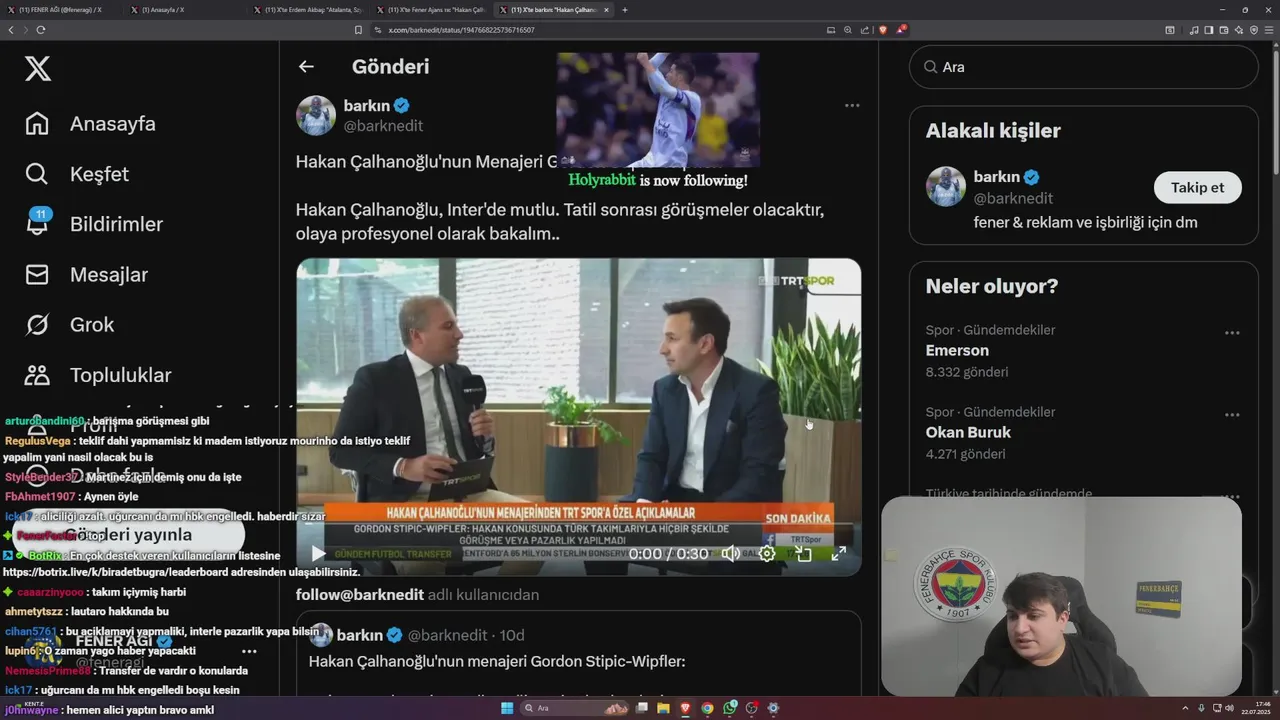Open barkın's profile avatar in the post
1280x720 pixels.
[x=316, y=116]
